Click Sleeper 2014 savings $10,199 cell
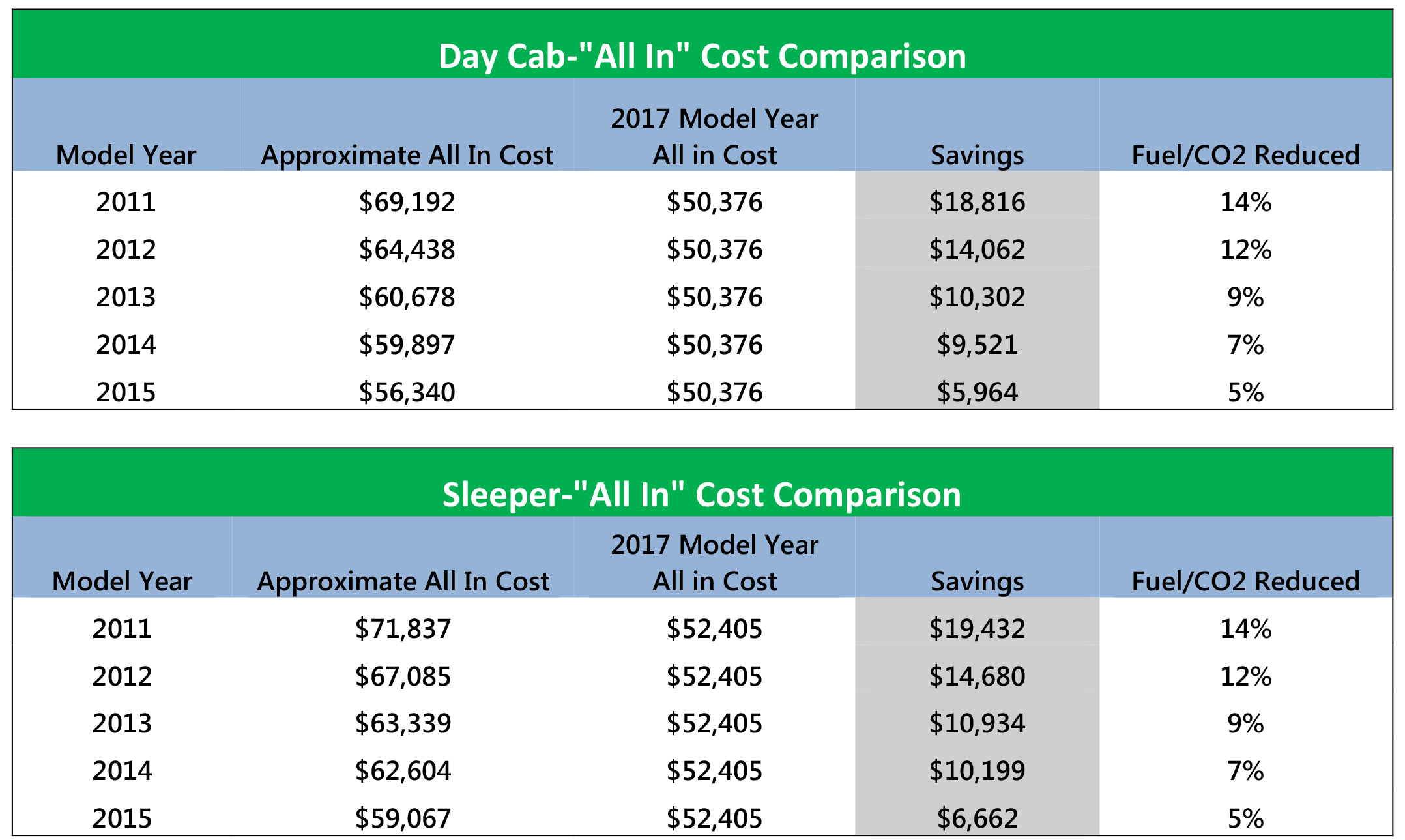Viewport: 1405px width, 840px height. [976, 771]
